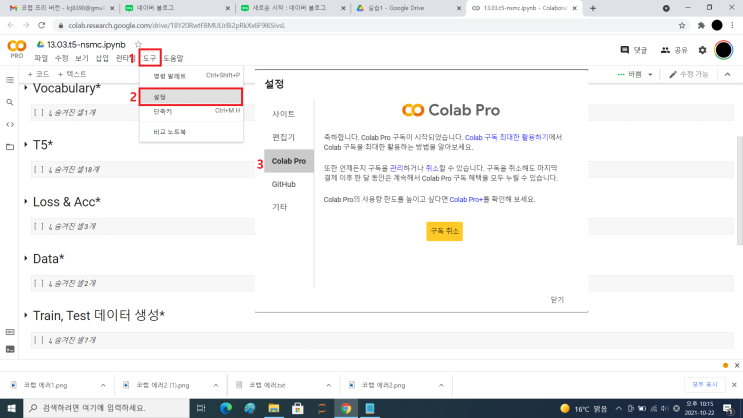This screenshot has width=743, height=418.
Task: Open the 파일 menu
Action: pos(41,58)
